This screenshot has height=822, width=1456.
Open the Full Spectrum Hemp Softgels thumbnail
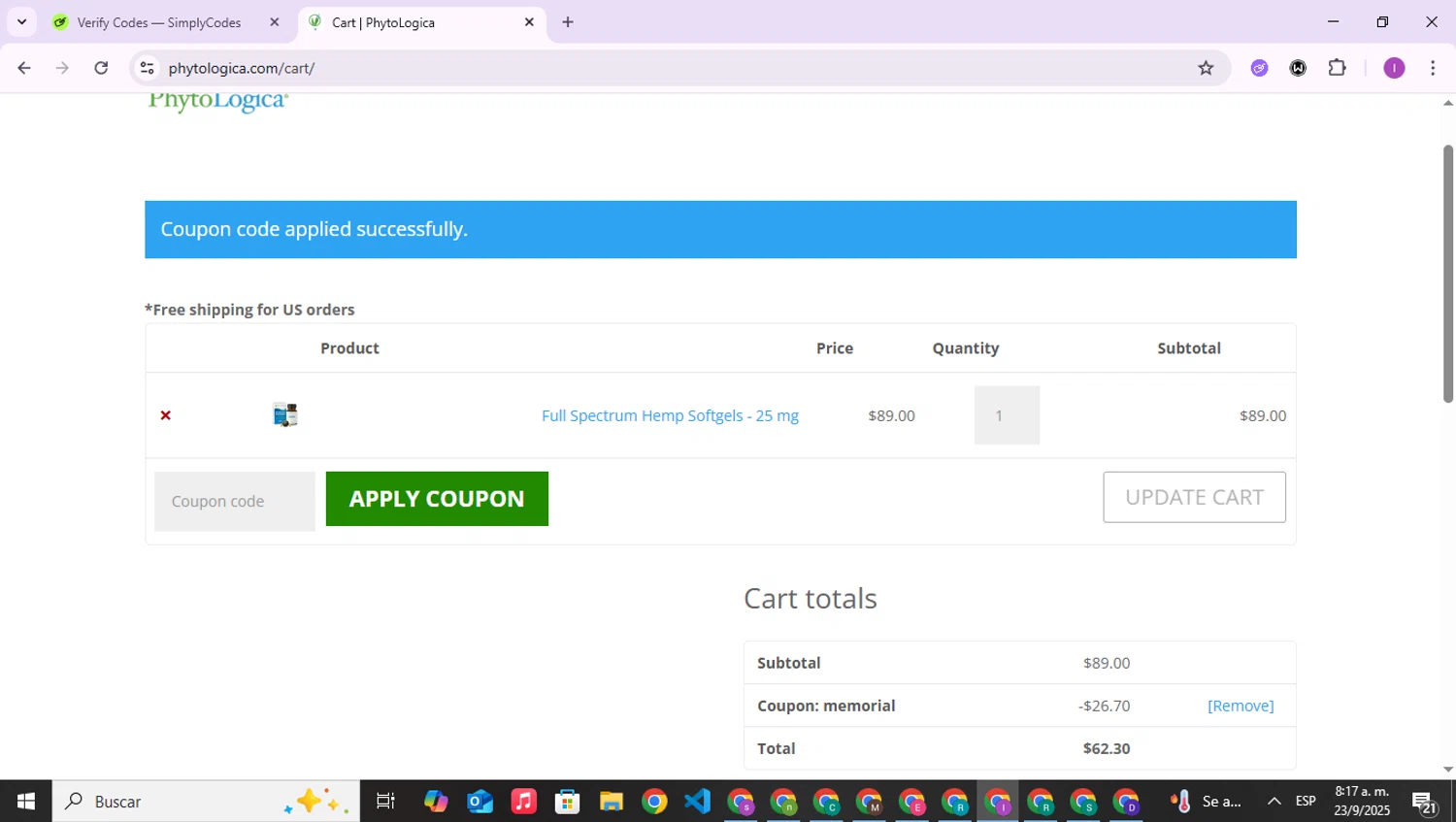click(x=285, y=415)
